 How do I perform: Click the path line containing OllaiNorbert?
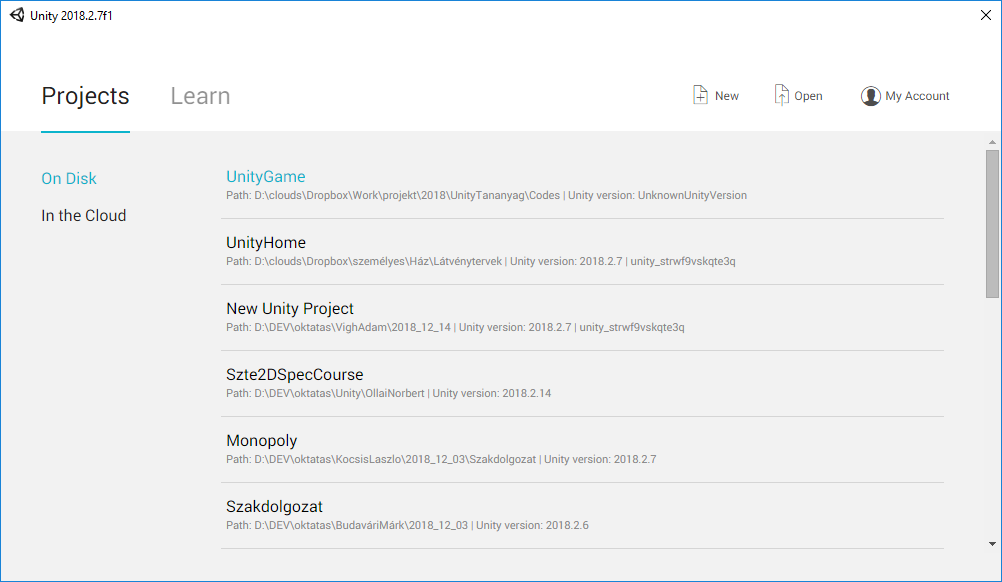pos(389,394)
